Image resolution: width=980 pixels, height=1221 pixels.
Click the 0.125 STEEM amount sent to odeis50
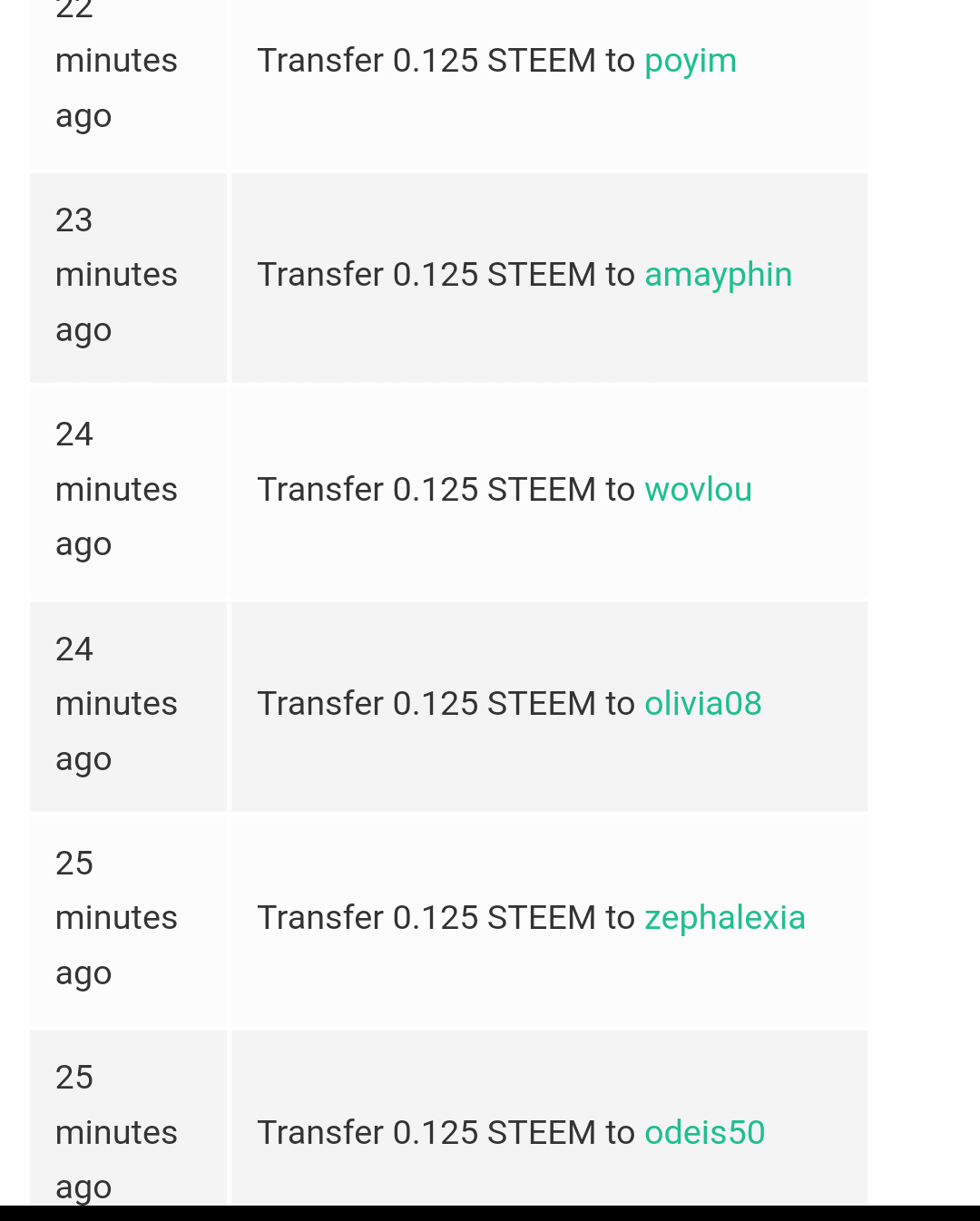[x=494, y=1133]
